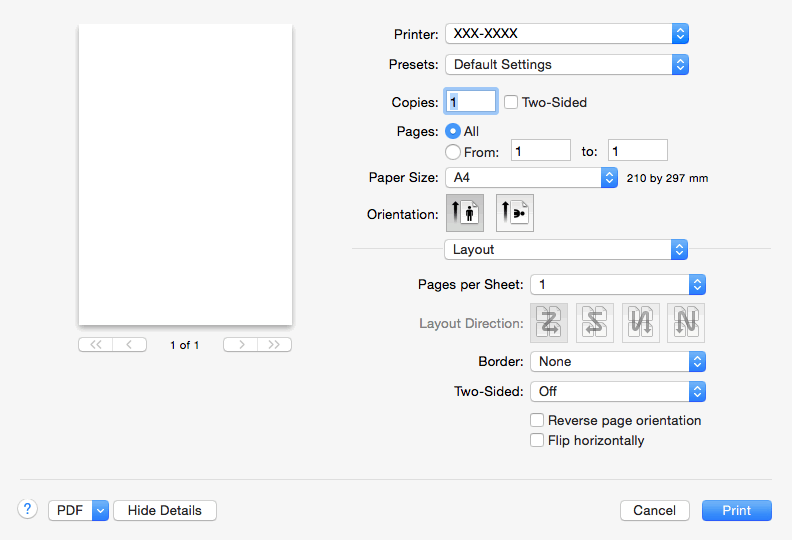
Task: Open the Two-Sided dropdown set to Off
Action: (x=618, y=391)
